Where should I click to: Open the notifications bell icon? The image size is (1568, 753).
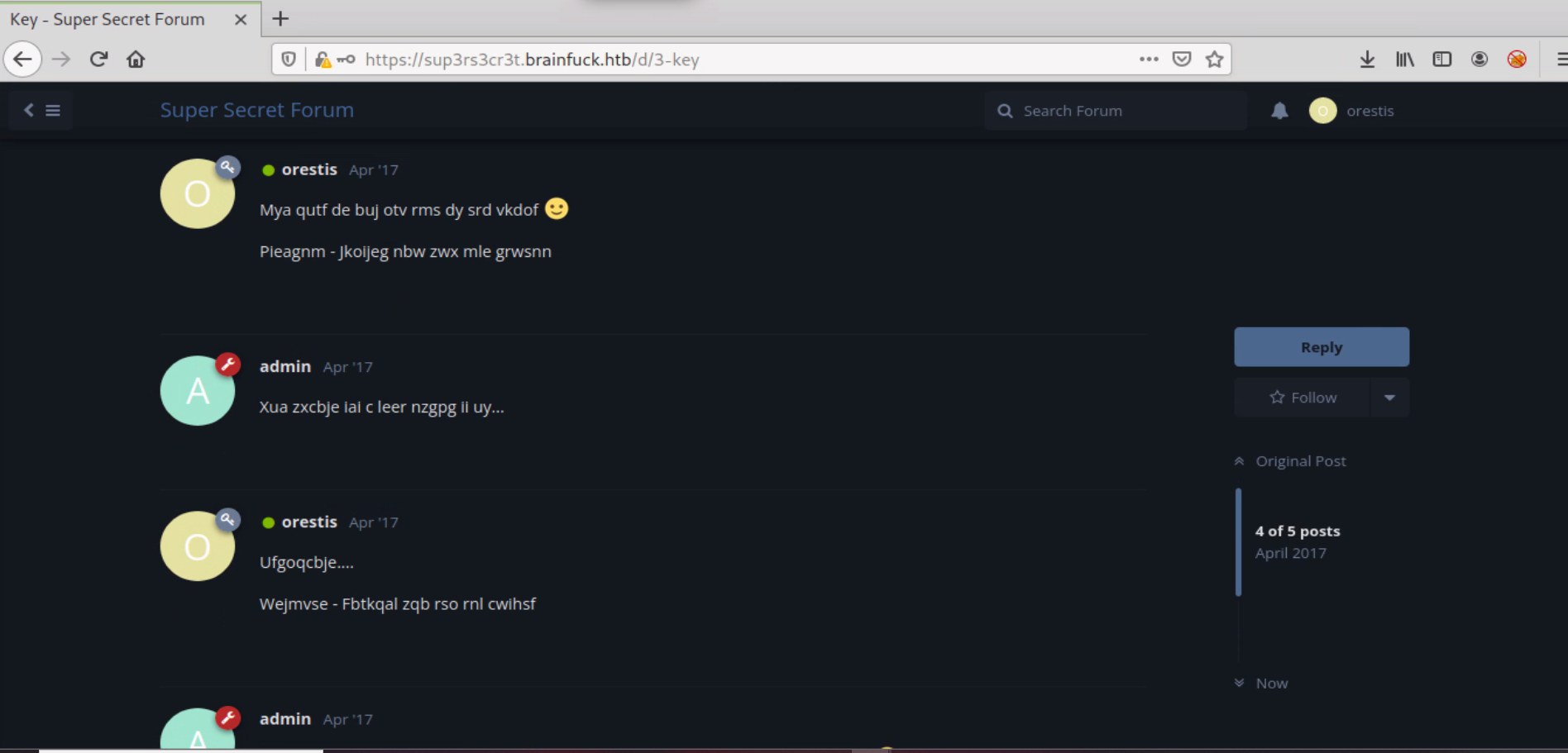(1279, 111)
